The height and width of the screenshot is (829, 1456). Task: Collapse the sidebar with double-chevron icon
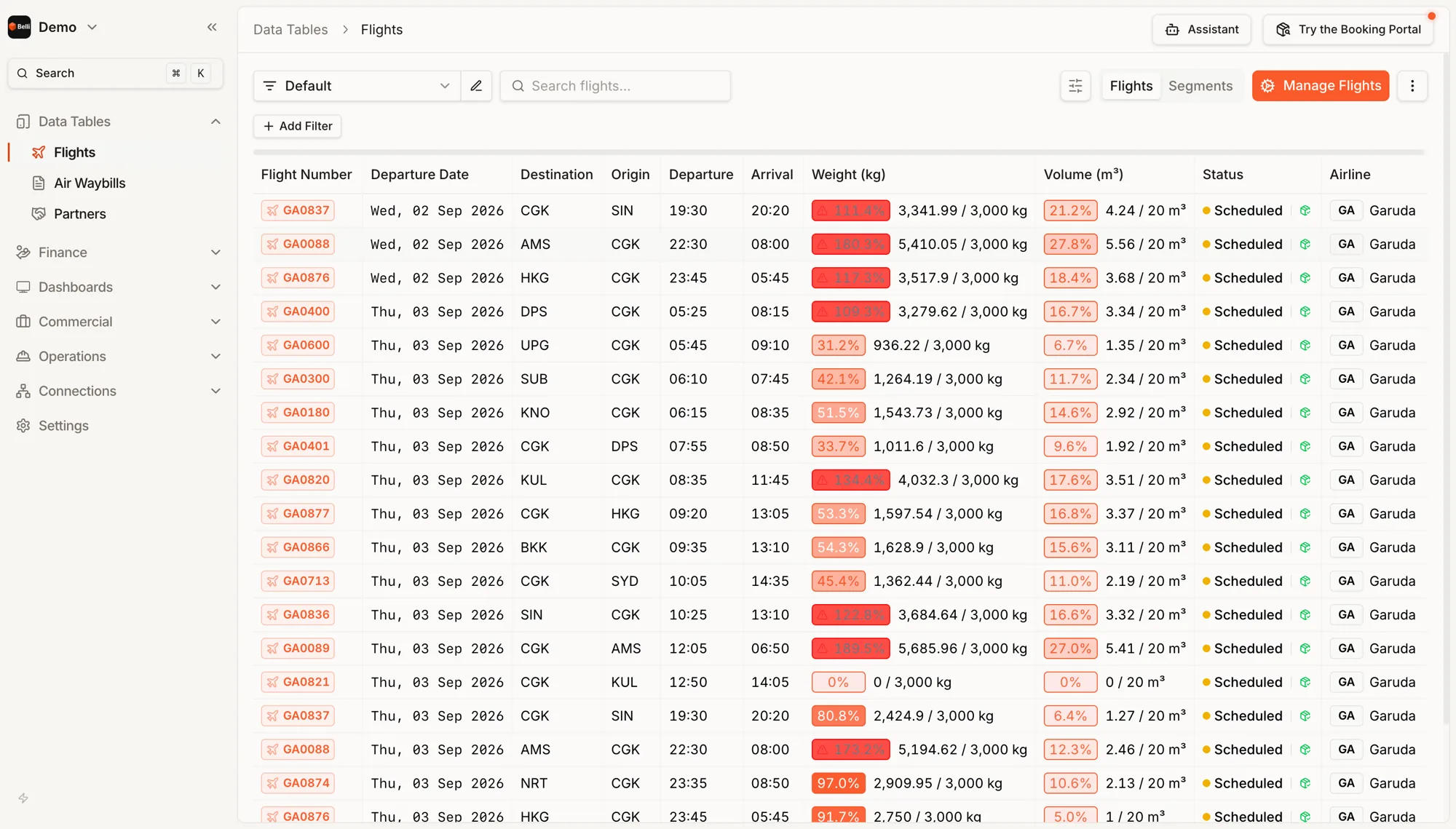click(x=212, y=27)
